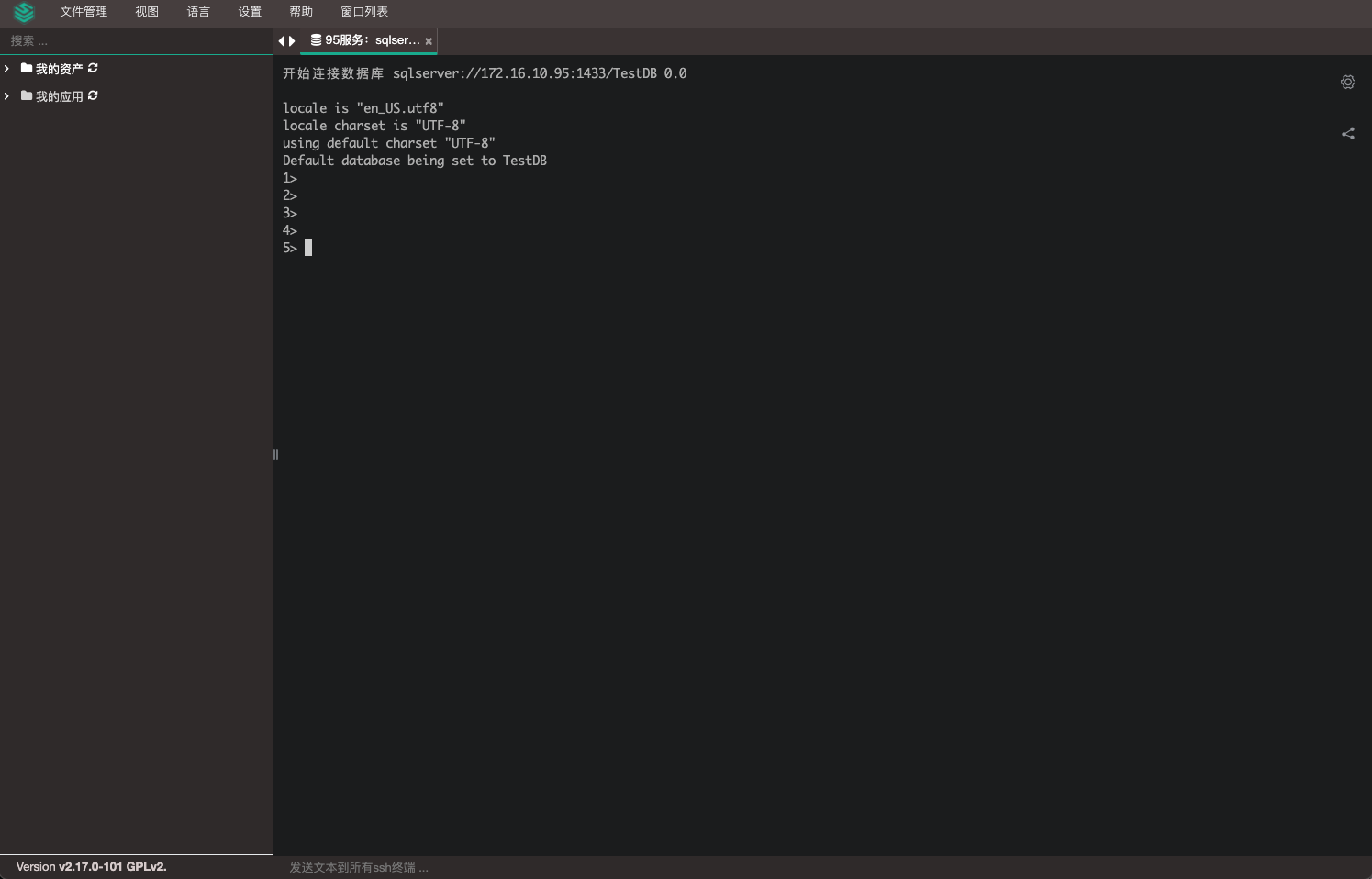1372x879 pixels.
Task: Open terminal settings gear icon
Action: (1348, 83)
